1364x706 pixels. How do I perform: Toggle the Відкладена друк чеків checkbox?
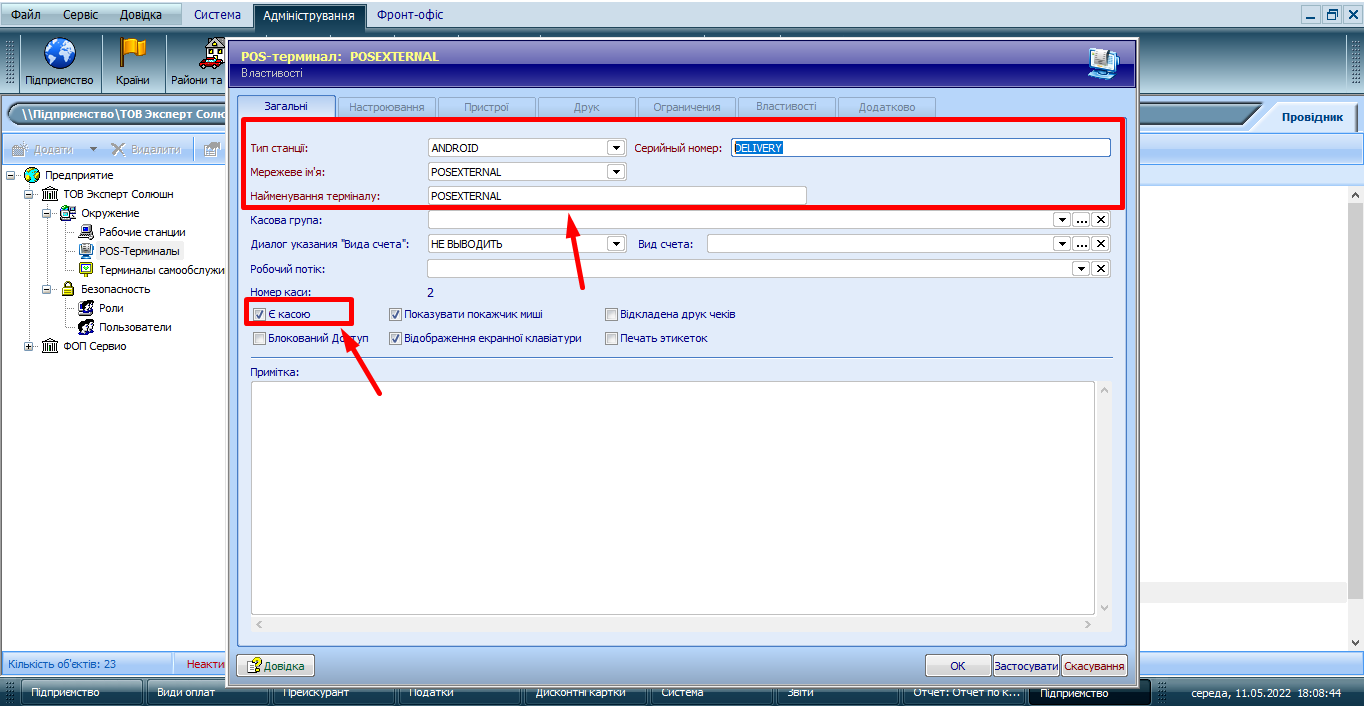pyautogui.click(x=611, y=314)
